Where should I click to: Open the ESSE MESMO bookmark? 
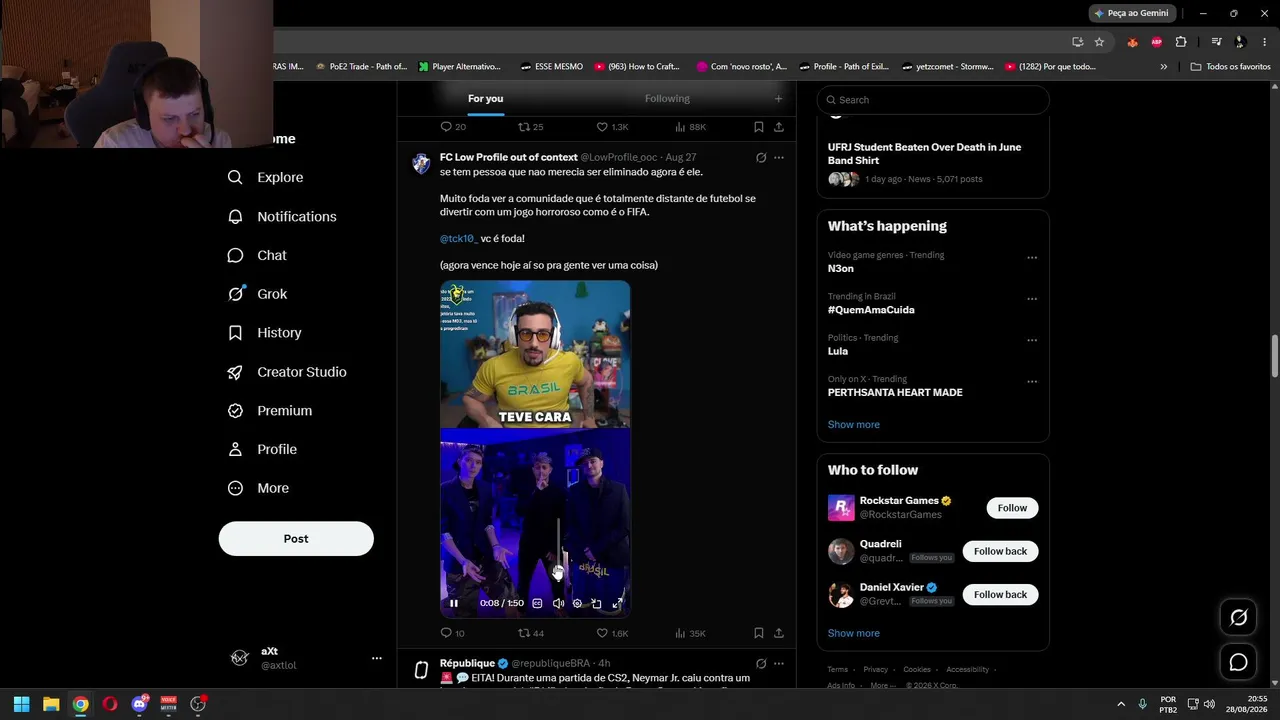coord(551,67)
